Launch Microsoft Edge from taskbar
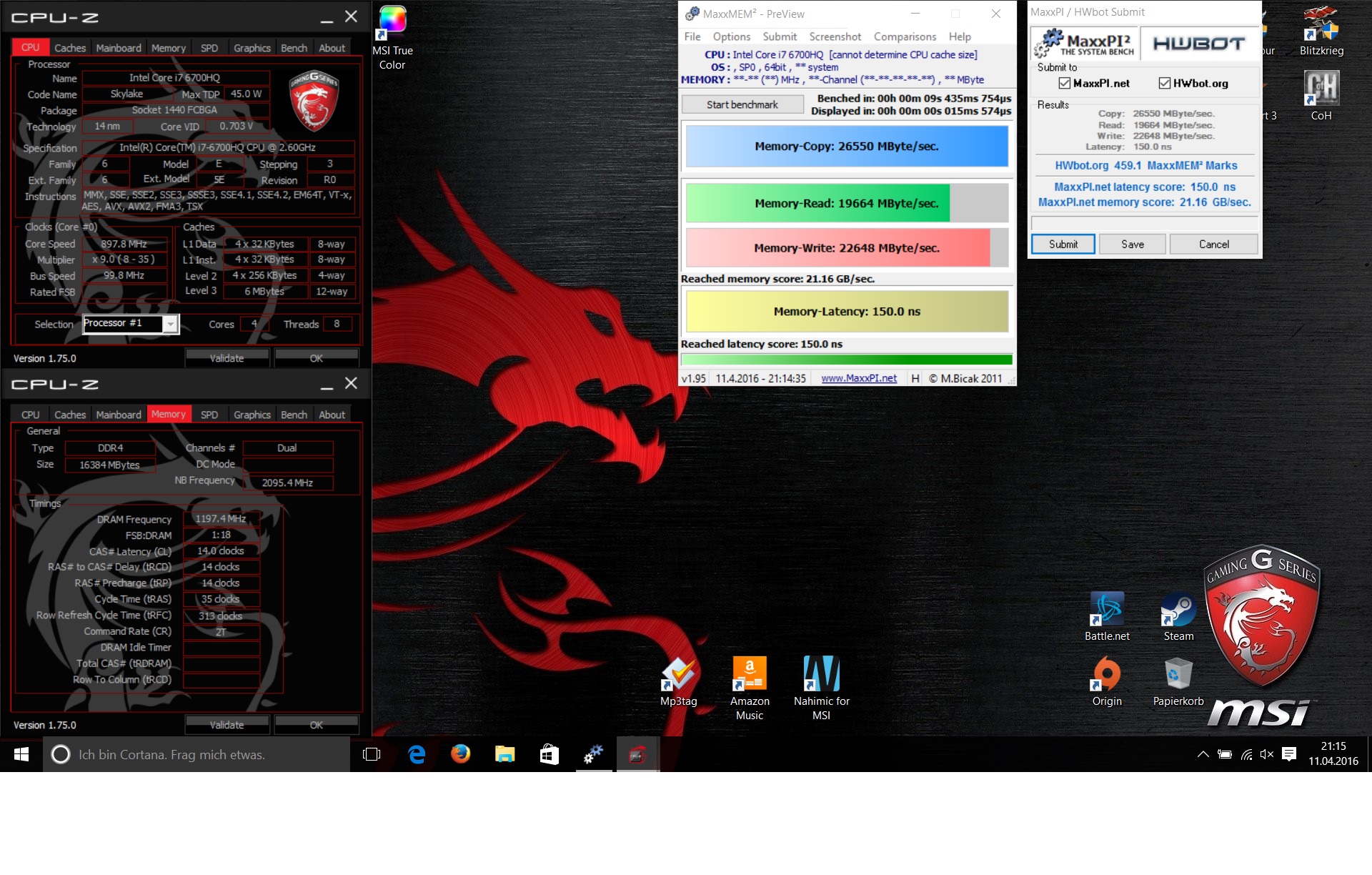Image resolution: width=1372 pixels, height=875 pixels. (x=417, y=754)
